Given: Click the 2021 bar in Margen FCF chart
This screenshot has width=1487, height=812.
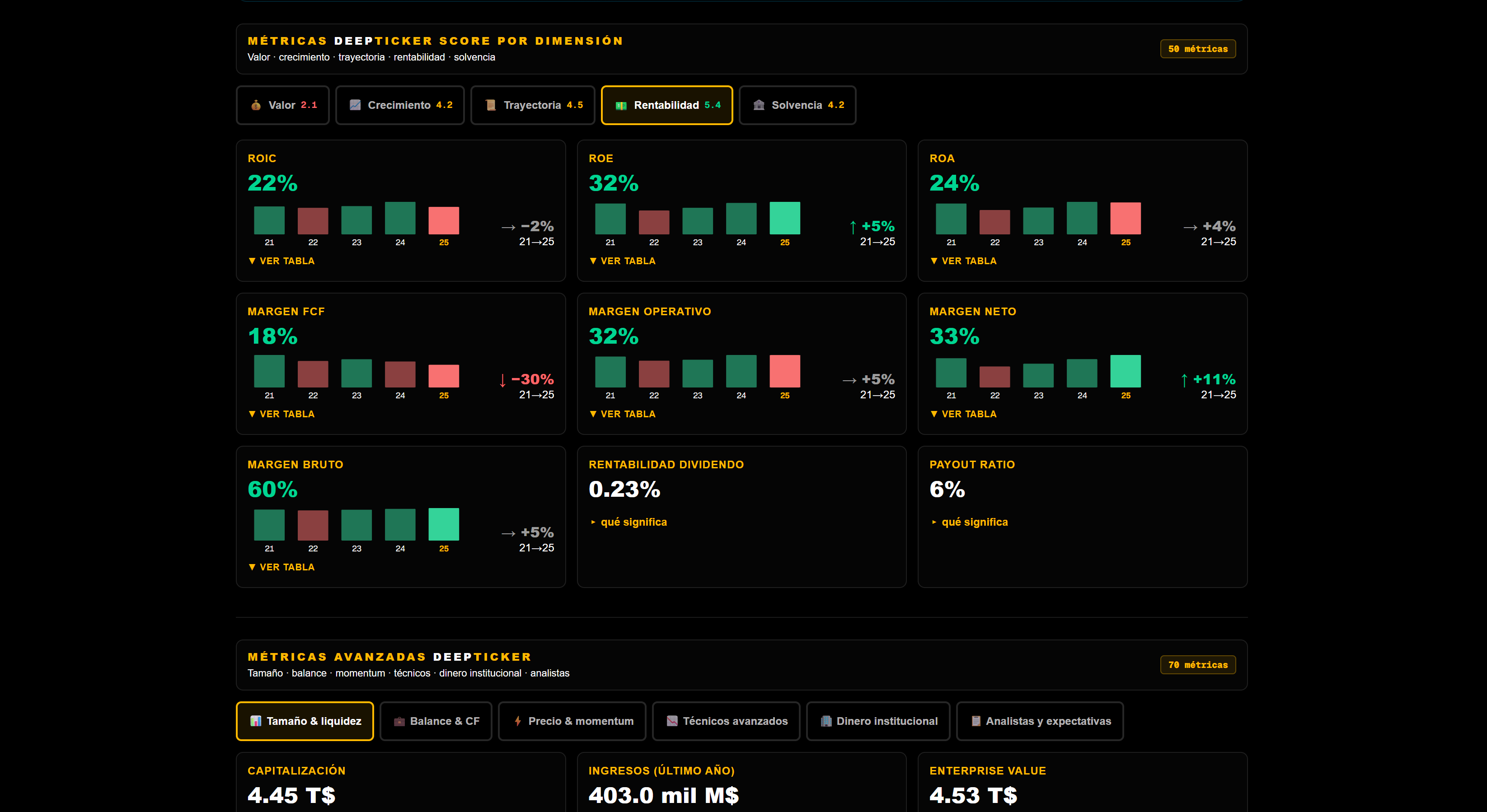Looking at the screenshot, I should coord(269,371).
